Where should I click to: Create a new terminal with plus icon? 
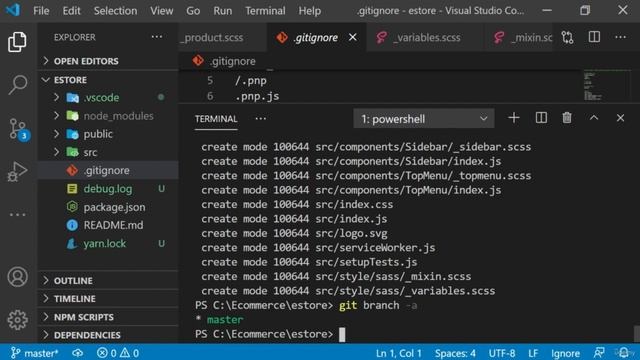[513, 118]
